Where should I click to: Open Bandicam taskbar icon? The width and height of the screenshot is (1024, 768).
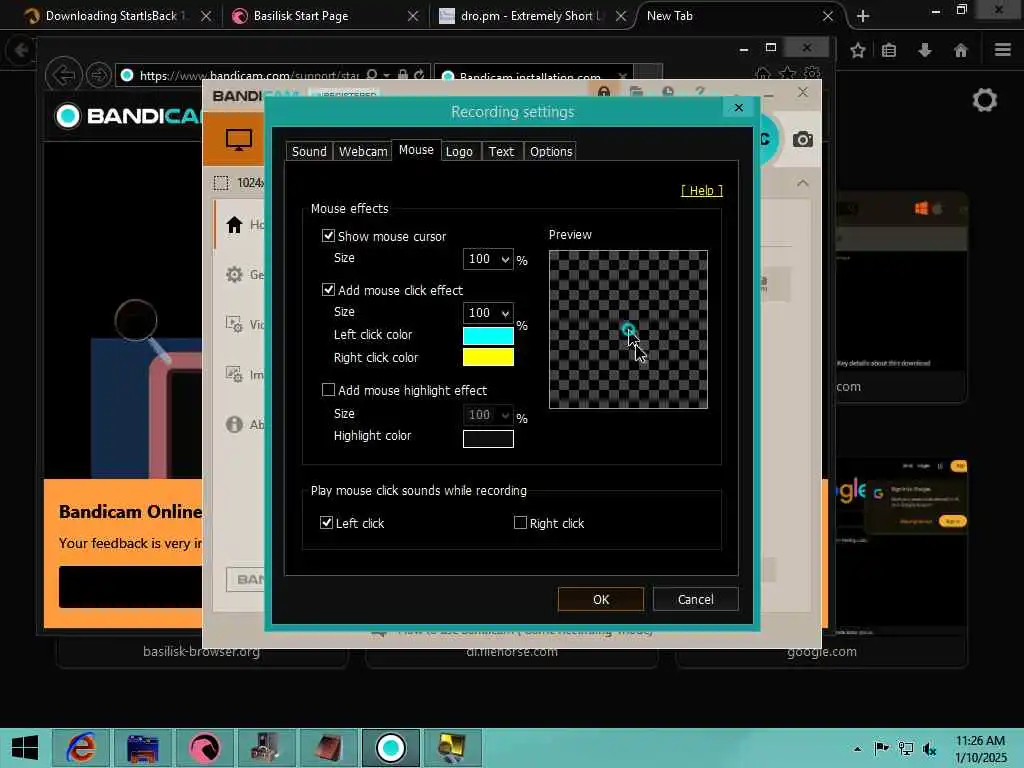(391, 748)
